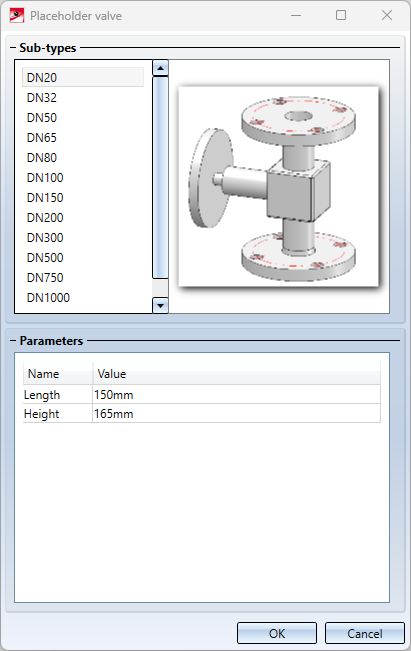Choose DN500 in the sub-types list
411x651 pixels.
click(x=83, y=257)
